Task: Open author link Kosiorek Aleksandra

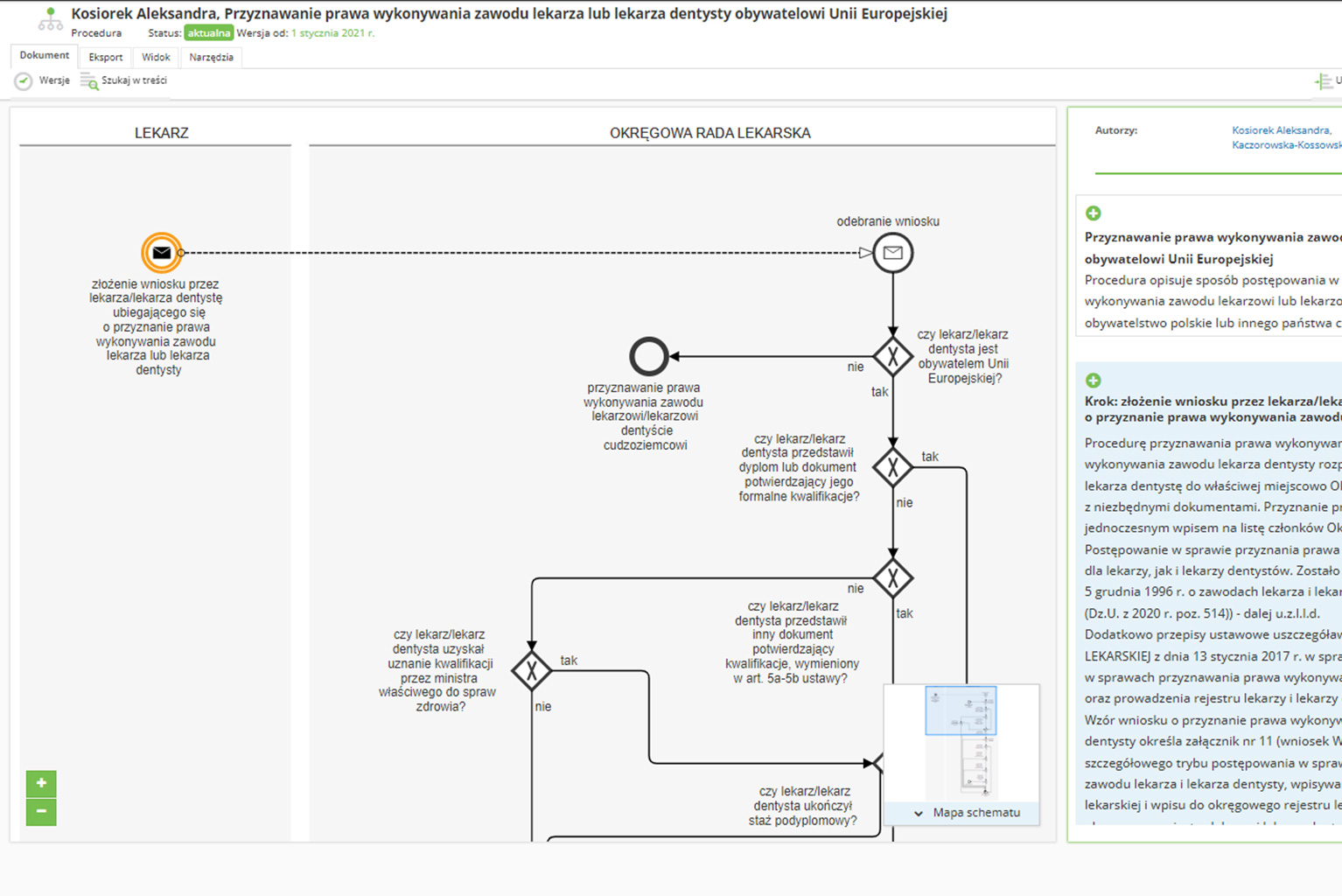Action: [x=1281, y=130]
